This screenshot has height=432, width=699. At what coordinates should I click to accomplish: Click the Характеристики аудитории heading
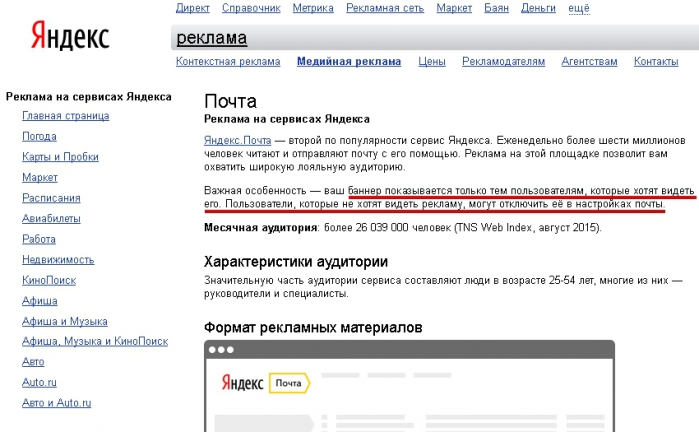pos(296,262)
